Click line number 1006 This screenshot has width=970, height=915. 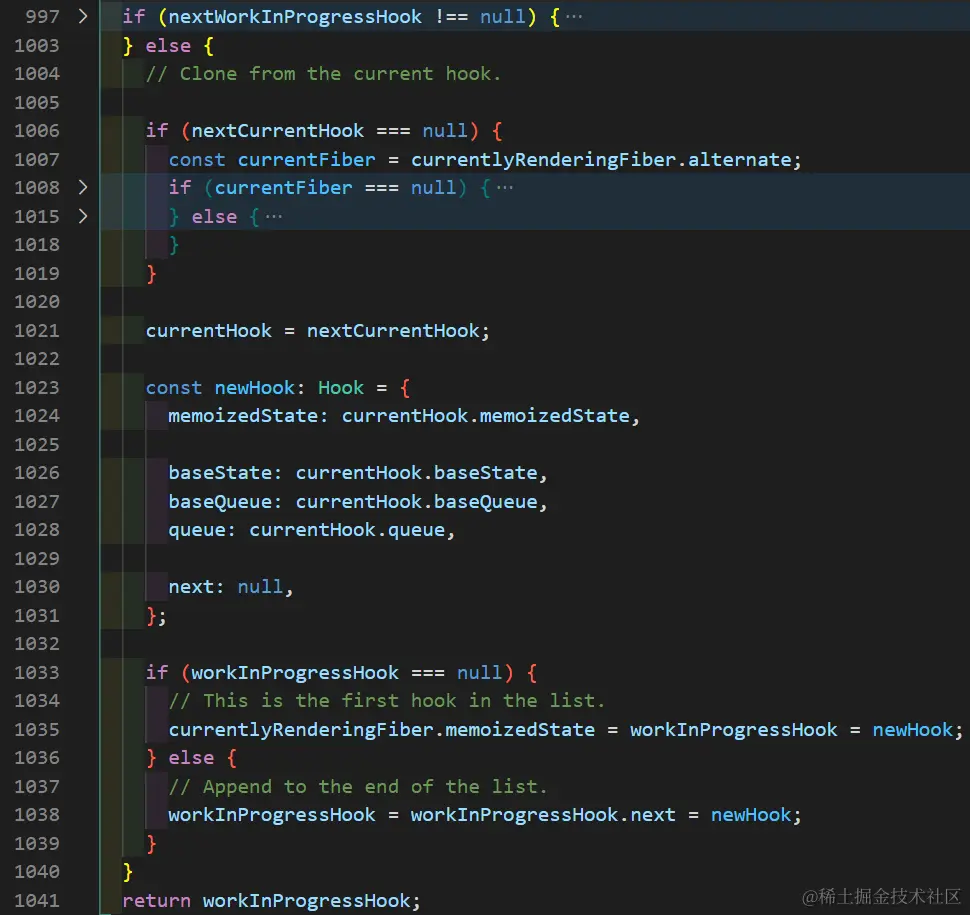coord(37,131)
